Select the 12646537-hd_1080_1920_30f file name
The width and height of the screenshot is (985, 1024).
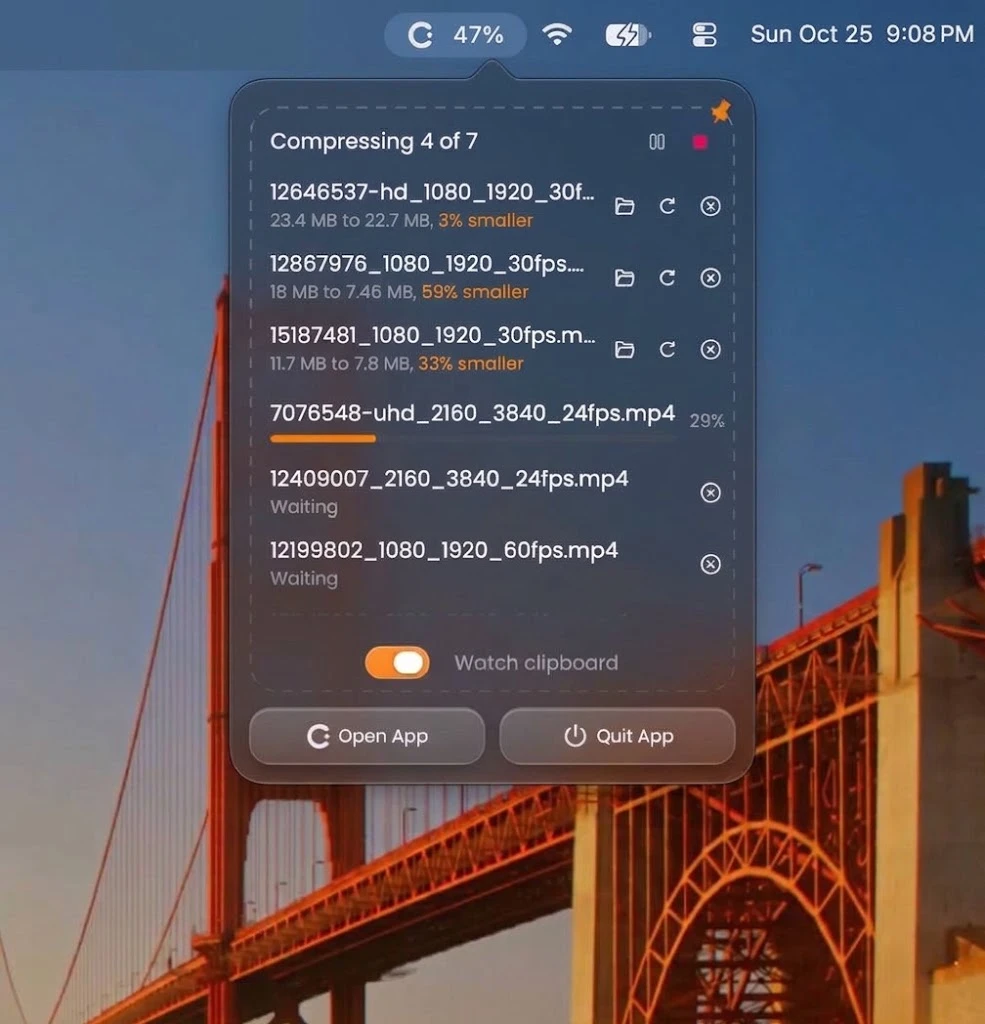pyautogui.click(x=432, y=192)
